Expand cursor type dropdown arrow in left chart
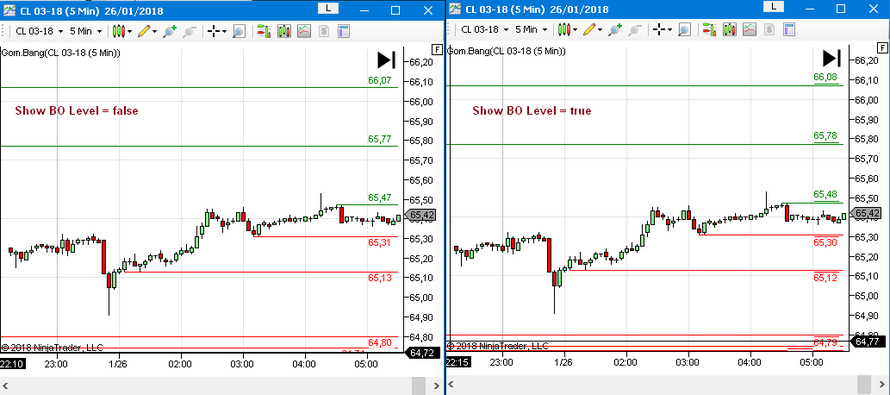This screenshot has width=890, height=395. (224, 31)
